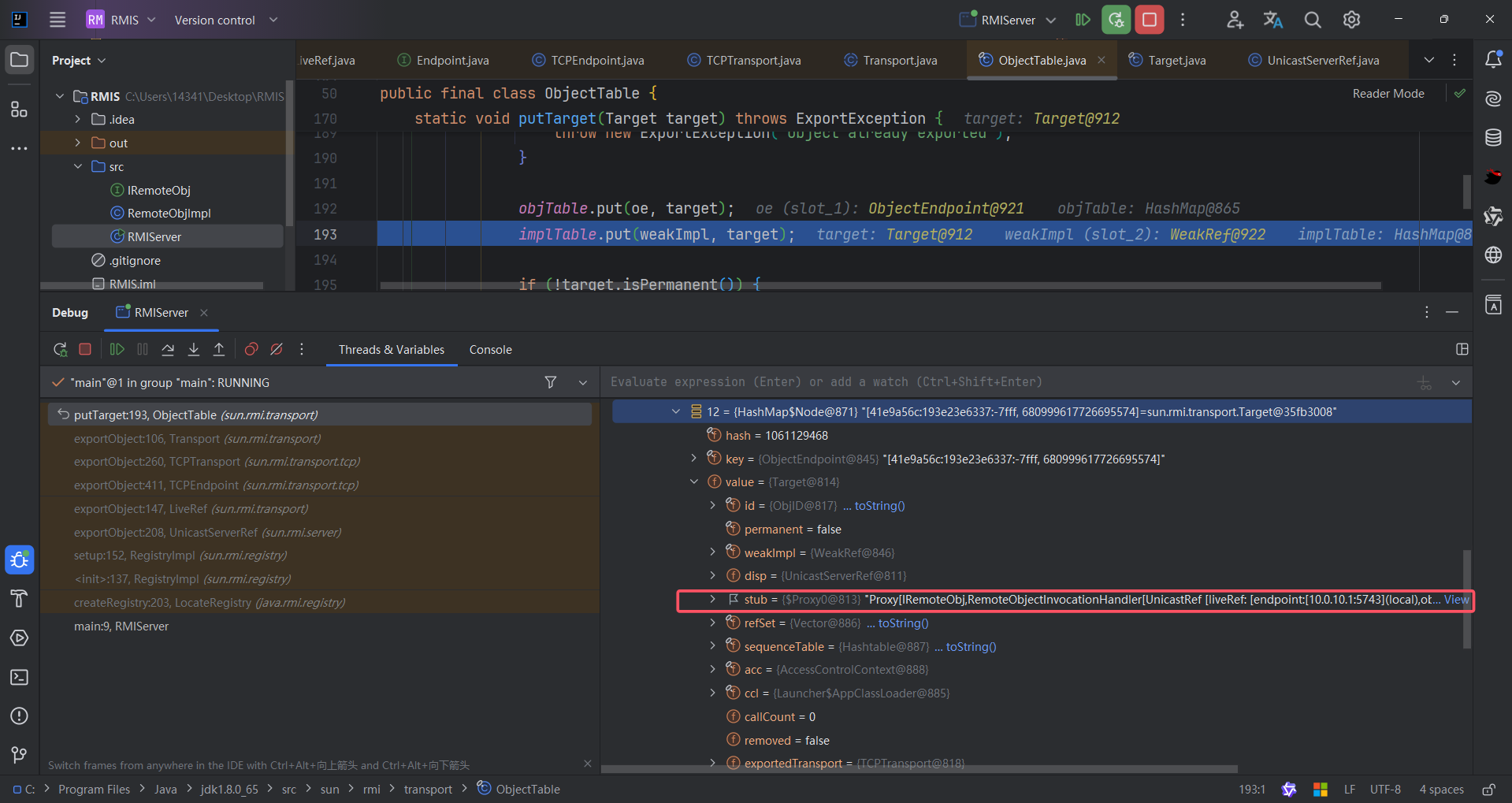
Task: Open the Terminal tool window
Action: [20, 677]
